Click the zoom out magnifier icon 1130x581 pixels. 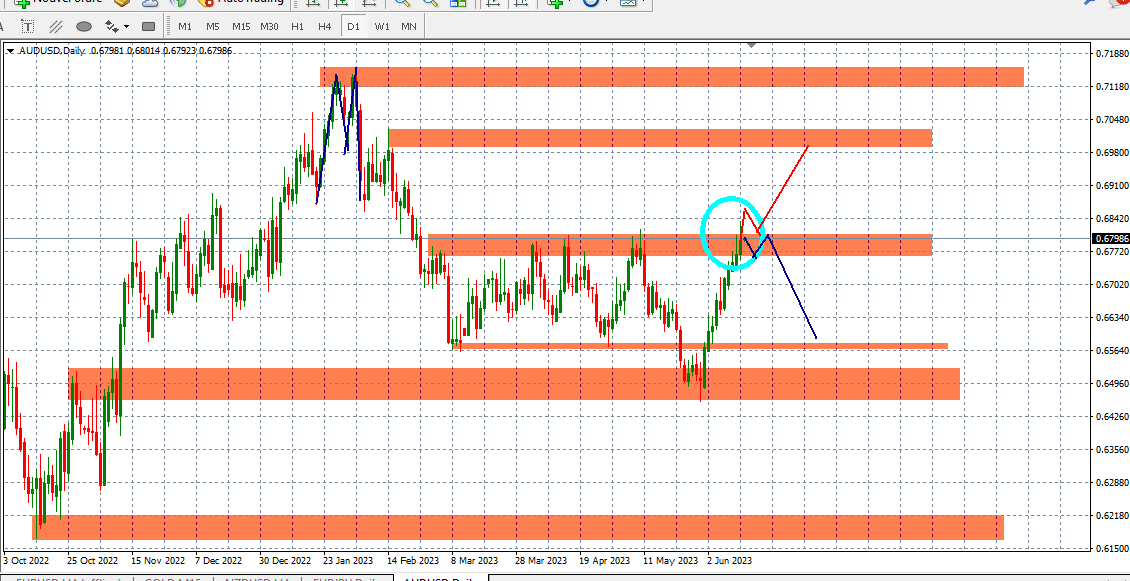[x=430, y=2]
